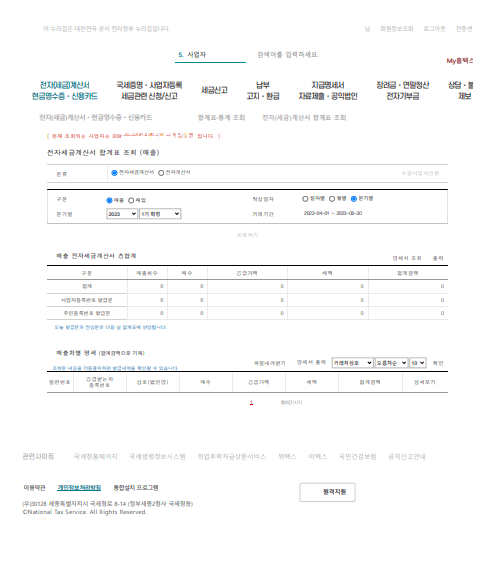Click the 매출처수 column header
The image size is (495, 567).
[x=147, y=273]
